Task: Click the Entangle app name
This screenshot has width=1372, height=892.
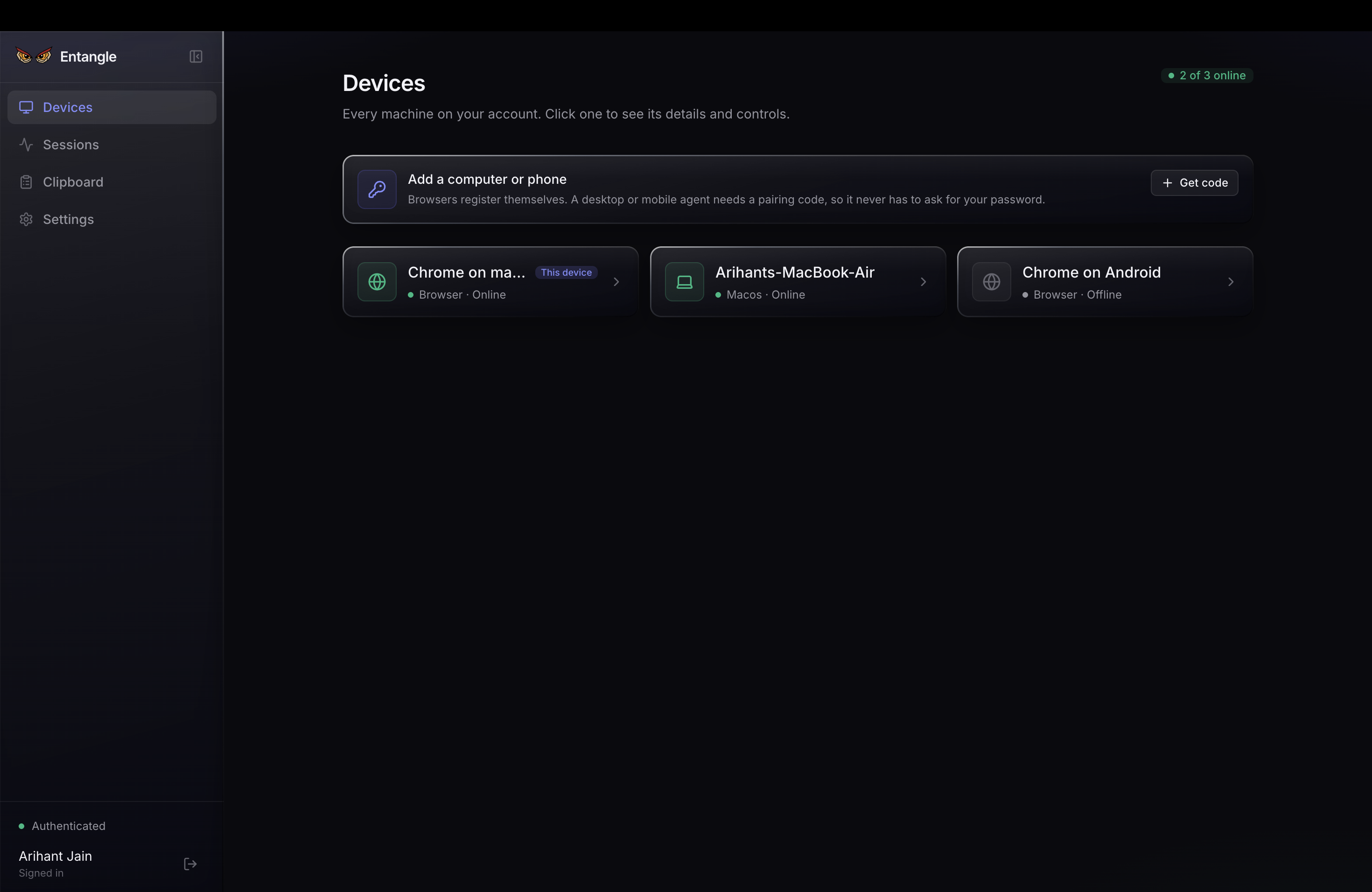Action: (x=88, y=56)
